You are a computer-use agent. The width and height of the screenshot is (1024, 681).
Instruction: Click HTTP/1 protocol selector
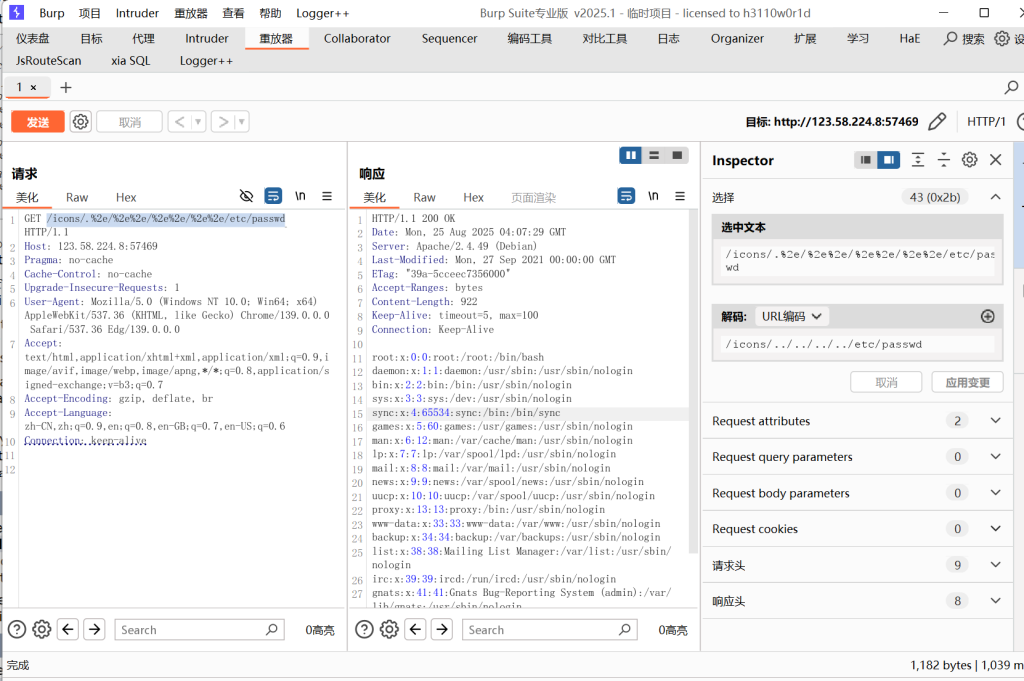tap(985, 121)
